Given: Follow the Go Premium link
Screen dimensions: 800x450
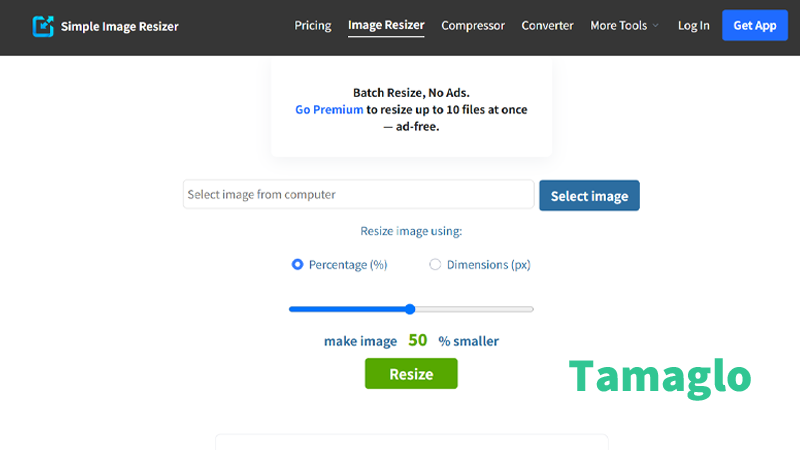Looking at the screenshot, I should (x=329, y=110).
